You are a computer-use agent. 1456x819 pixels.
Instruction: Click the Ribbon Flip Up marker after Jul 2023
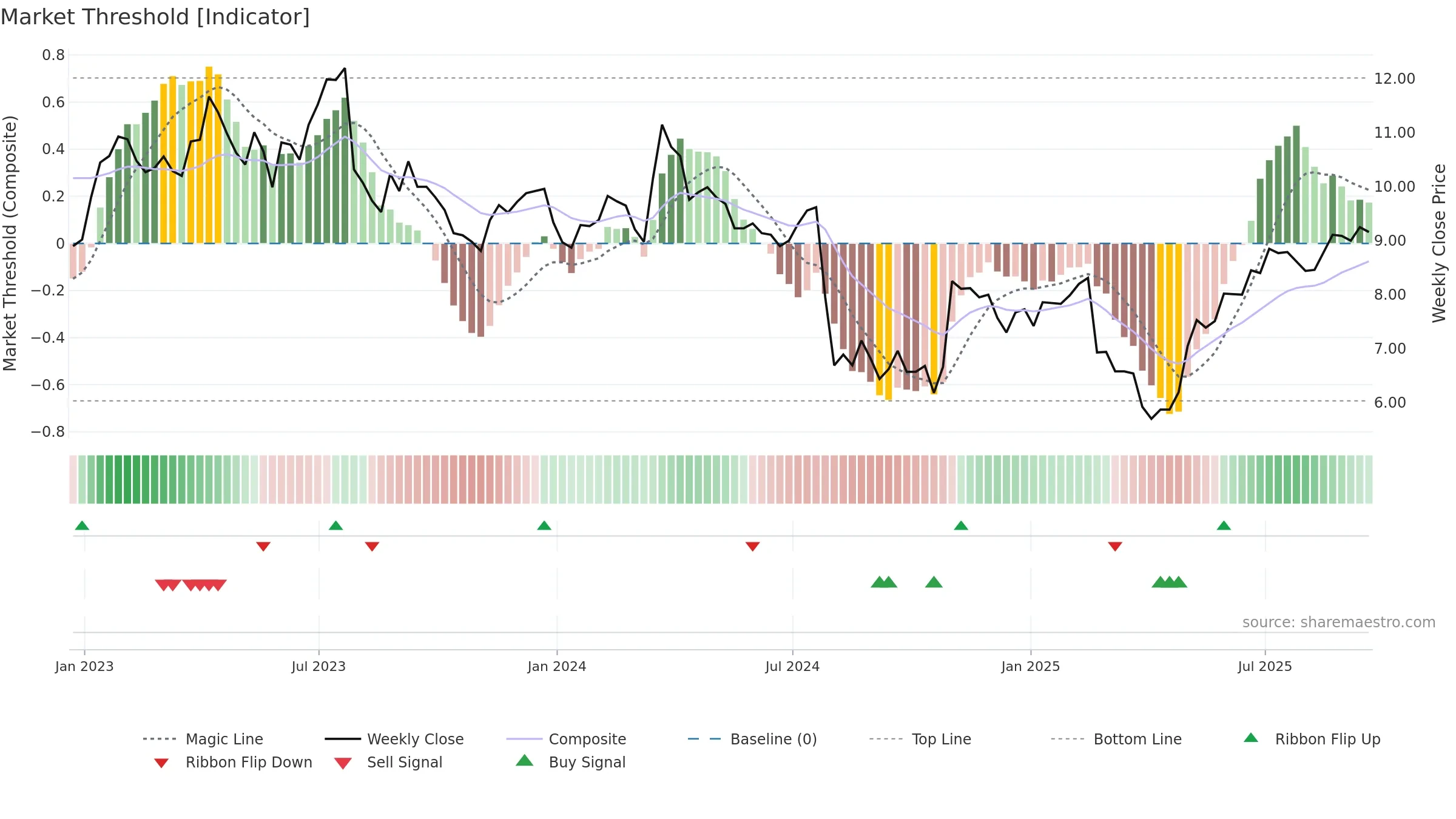[335, 525]
